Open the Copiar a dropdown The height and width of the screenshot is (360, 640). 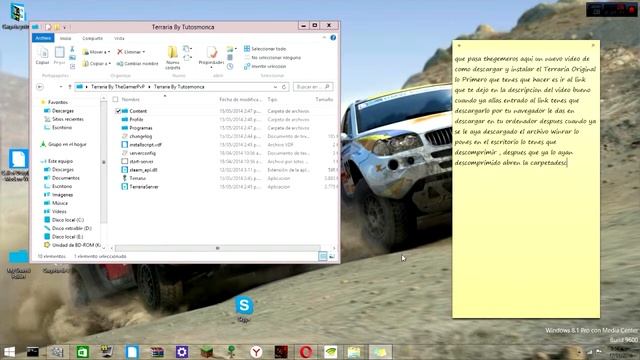pos(96,64)
